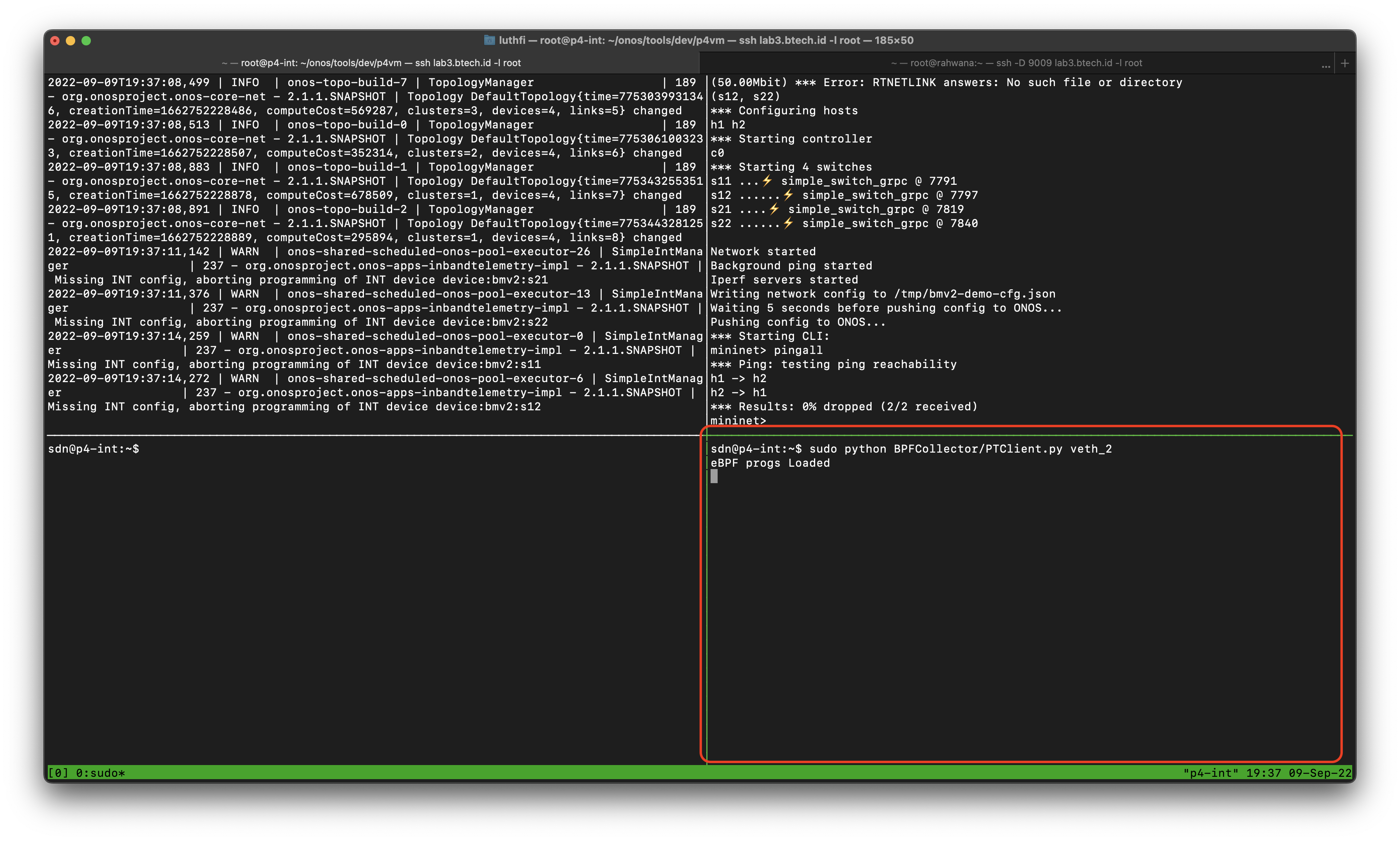Switch to the root@p4-int terminal tab
This screenshot has width=1400, height=841.
(x=371, y=63)
